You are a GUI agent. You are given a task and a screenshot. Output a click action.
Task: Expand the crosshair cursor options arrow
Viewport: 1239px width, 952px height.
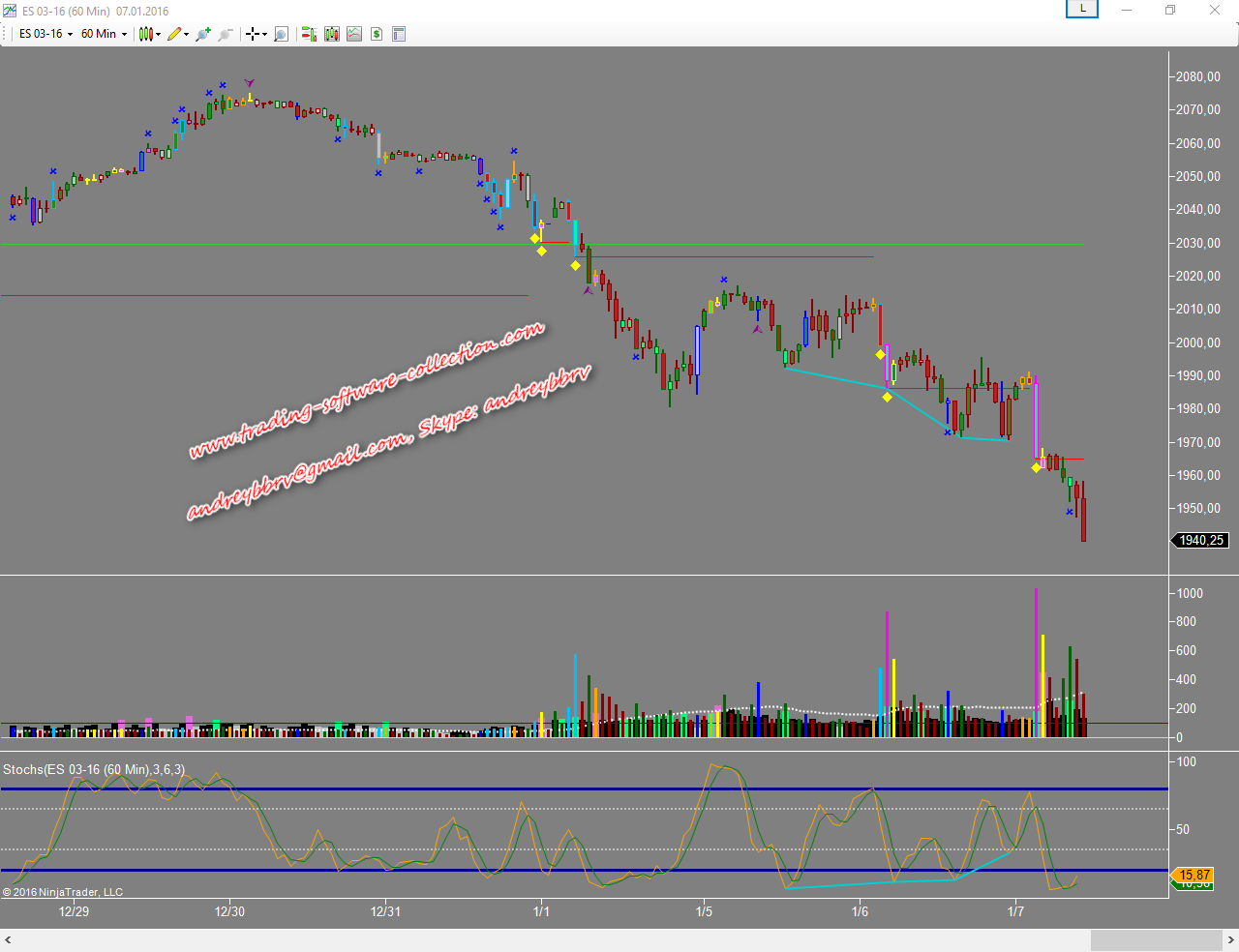(x=265, y=35)
